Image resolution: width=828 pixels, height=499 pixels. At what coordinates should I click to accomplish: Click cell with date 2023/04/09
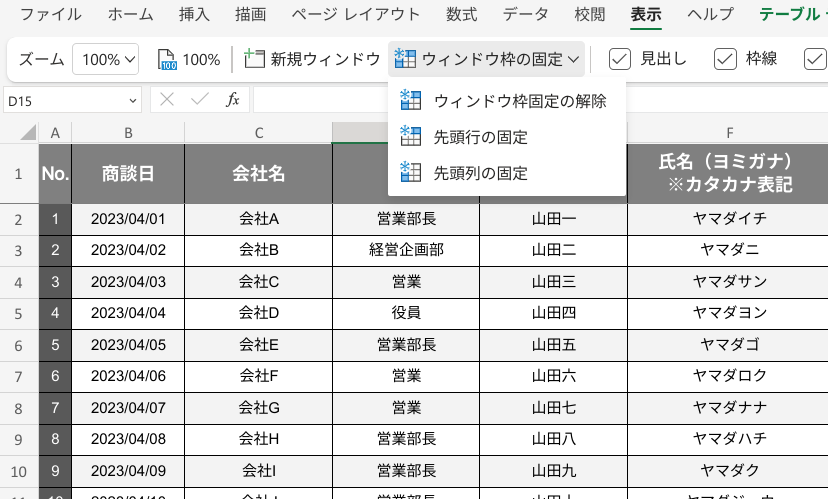[x=128, y=470]
